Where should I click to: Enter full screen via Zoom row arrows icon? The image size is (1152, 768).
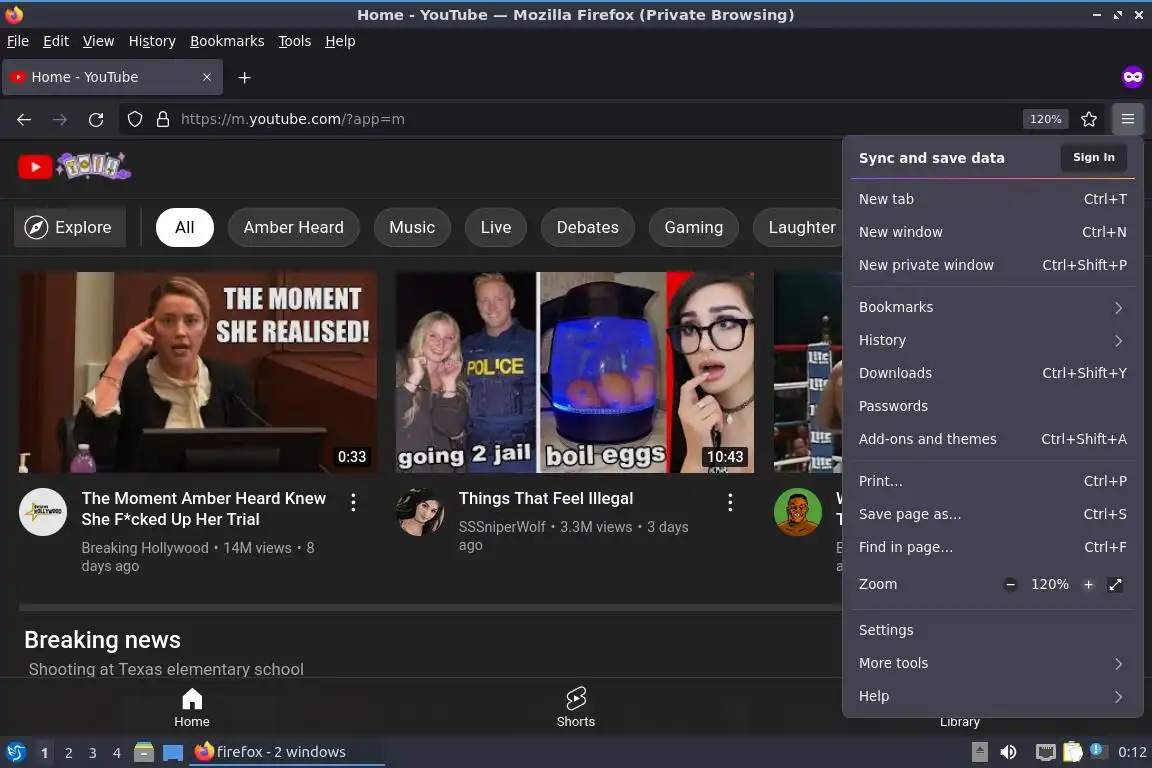pyautogui.click(x=1115, y=584)
